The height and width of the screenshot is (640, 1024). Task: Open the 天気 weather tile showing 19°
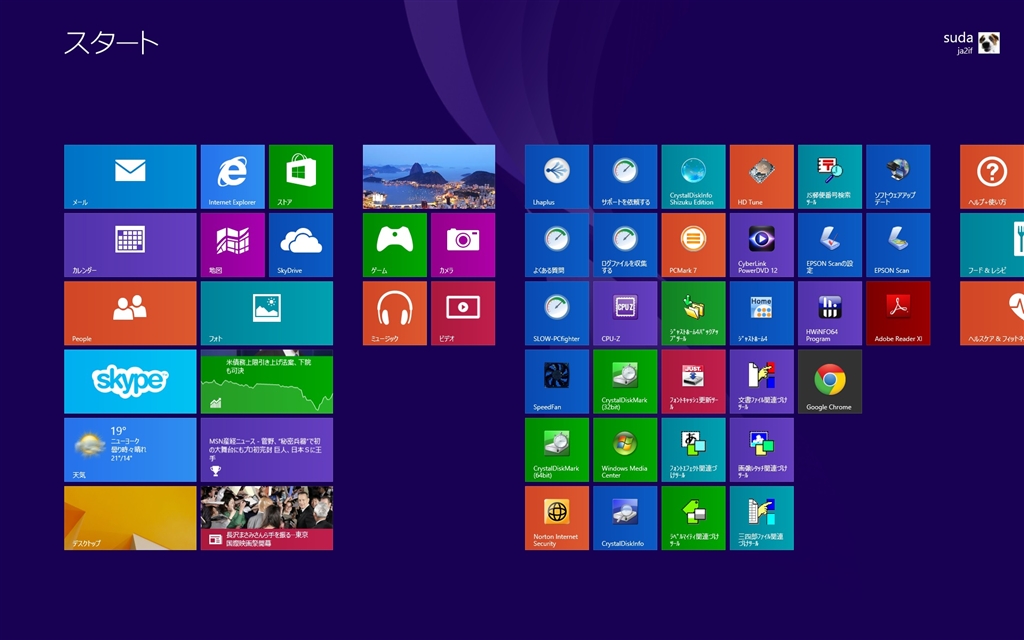pyautogui.click(x=130, y=450)
